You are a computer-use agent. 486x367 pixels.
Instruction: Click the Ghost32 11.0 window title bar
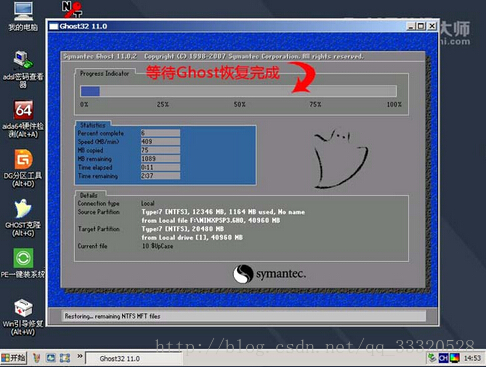[x=227, y=26]
